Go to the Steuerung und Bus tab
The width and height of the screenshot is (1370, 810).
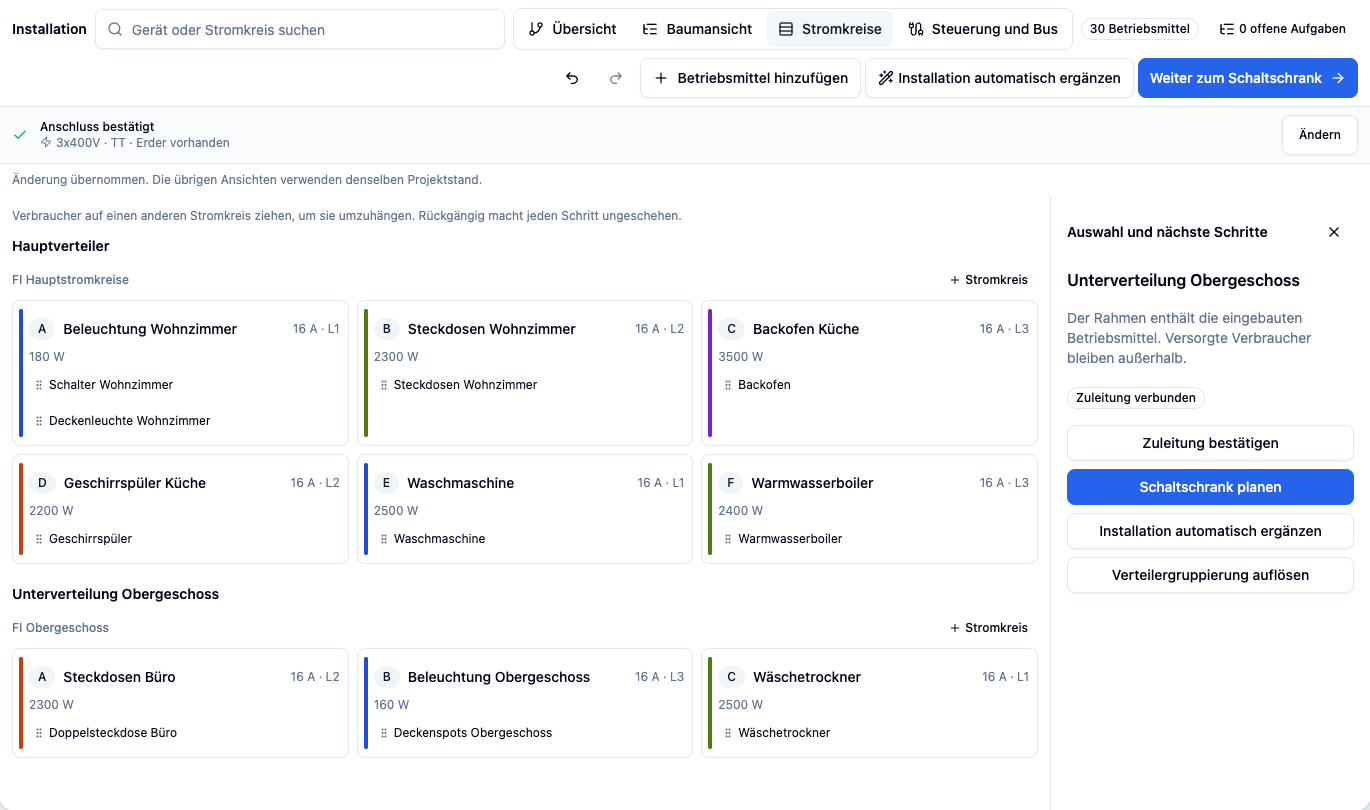pyautogui.click(x=983, y=29)
